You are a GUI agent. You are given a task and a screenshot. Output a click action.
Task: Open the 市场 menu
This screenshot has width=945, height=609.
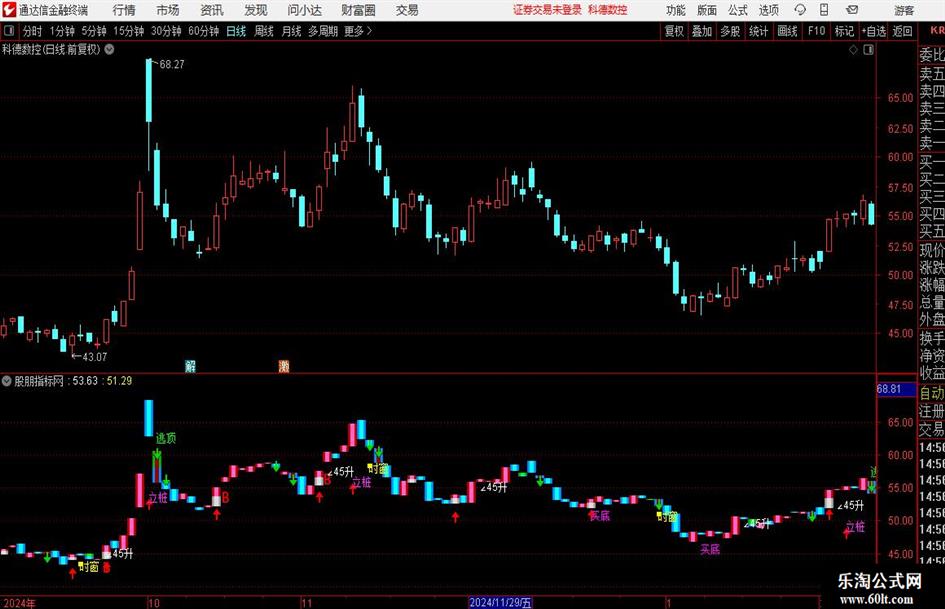[x=168, y=10]
